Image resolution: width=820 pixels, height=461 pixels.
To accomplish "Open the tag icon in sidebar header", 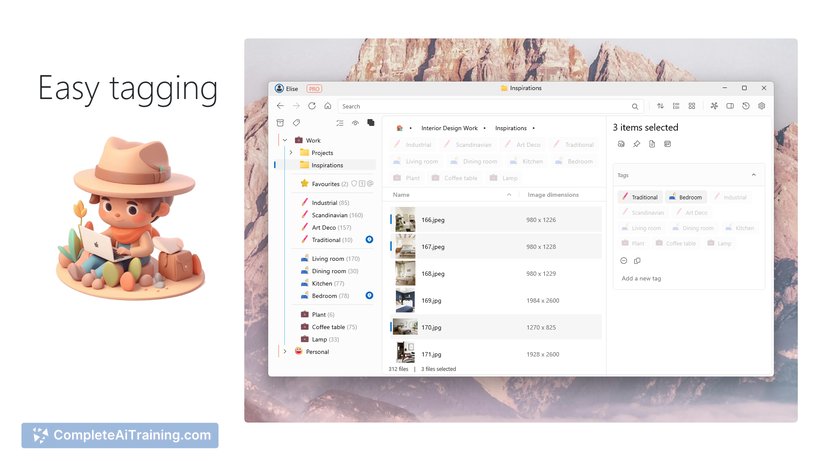I will (296, 123).
